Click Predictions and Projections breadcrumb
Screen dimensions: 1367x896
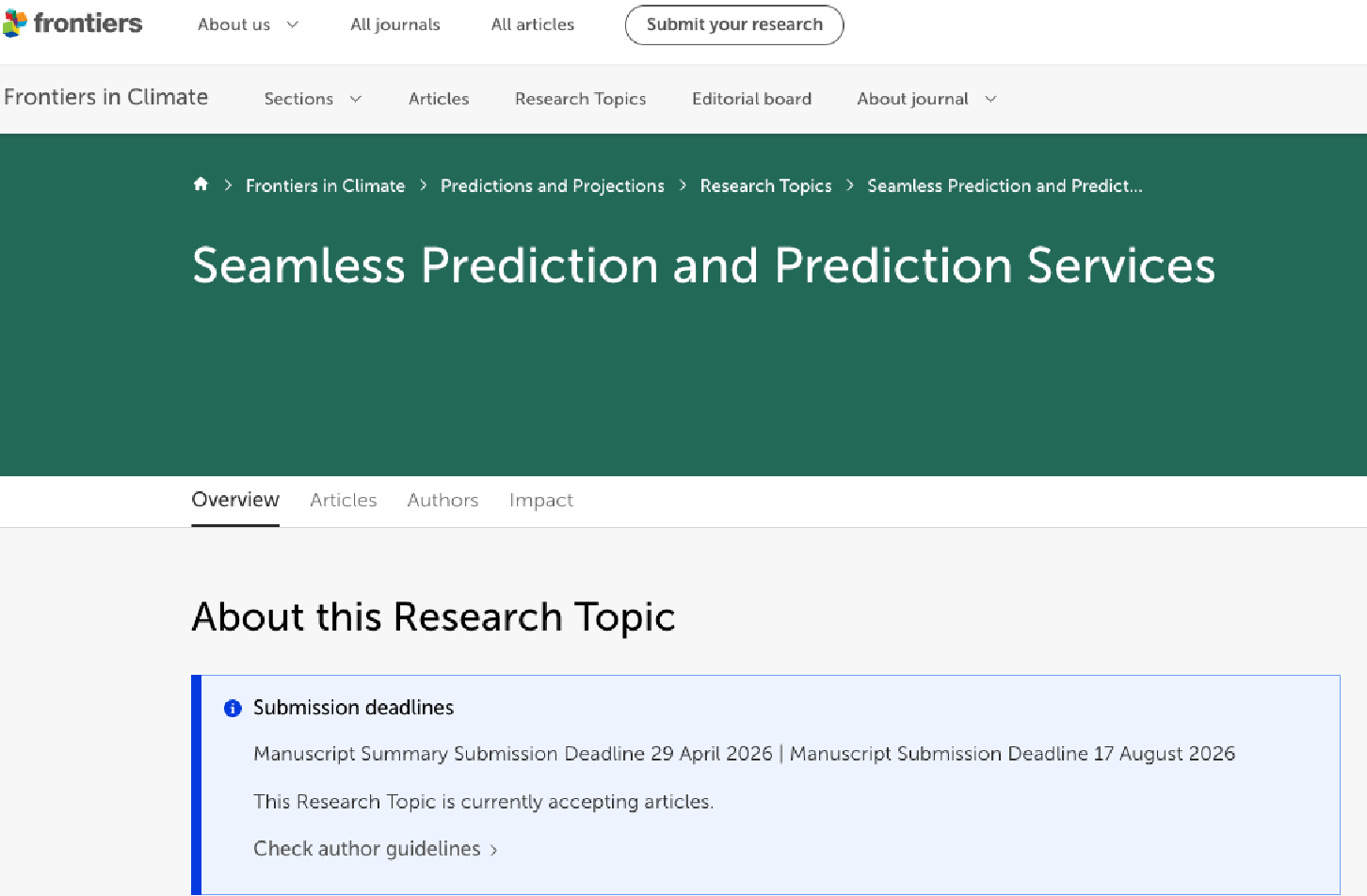[x=553, y=186]
